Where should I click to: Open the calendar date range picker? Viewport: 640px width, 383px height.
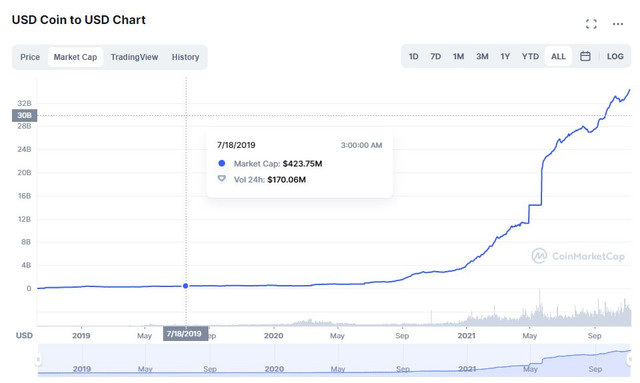585,56
